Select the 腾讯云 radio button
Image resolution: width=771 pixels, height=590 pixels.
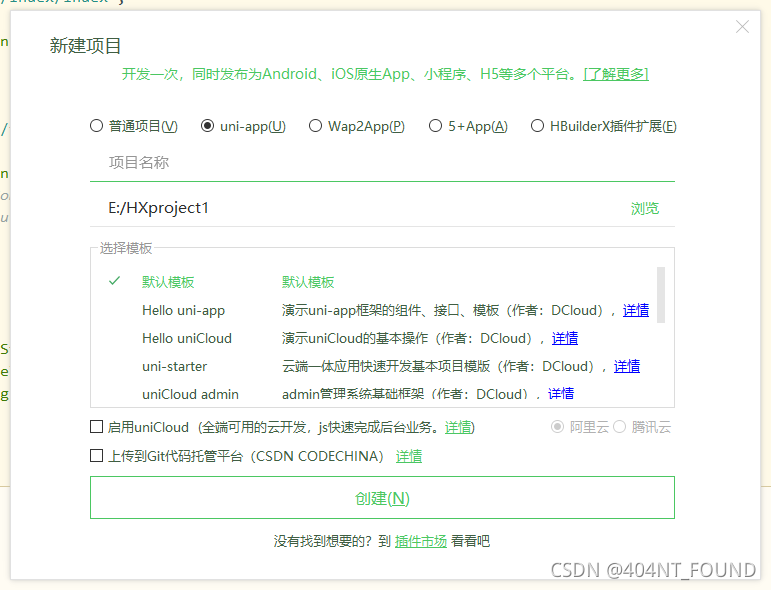tap(620, 427)
